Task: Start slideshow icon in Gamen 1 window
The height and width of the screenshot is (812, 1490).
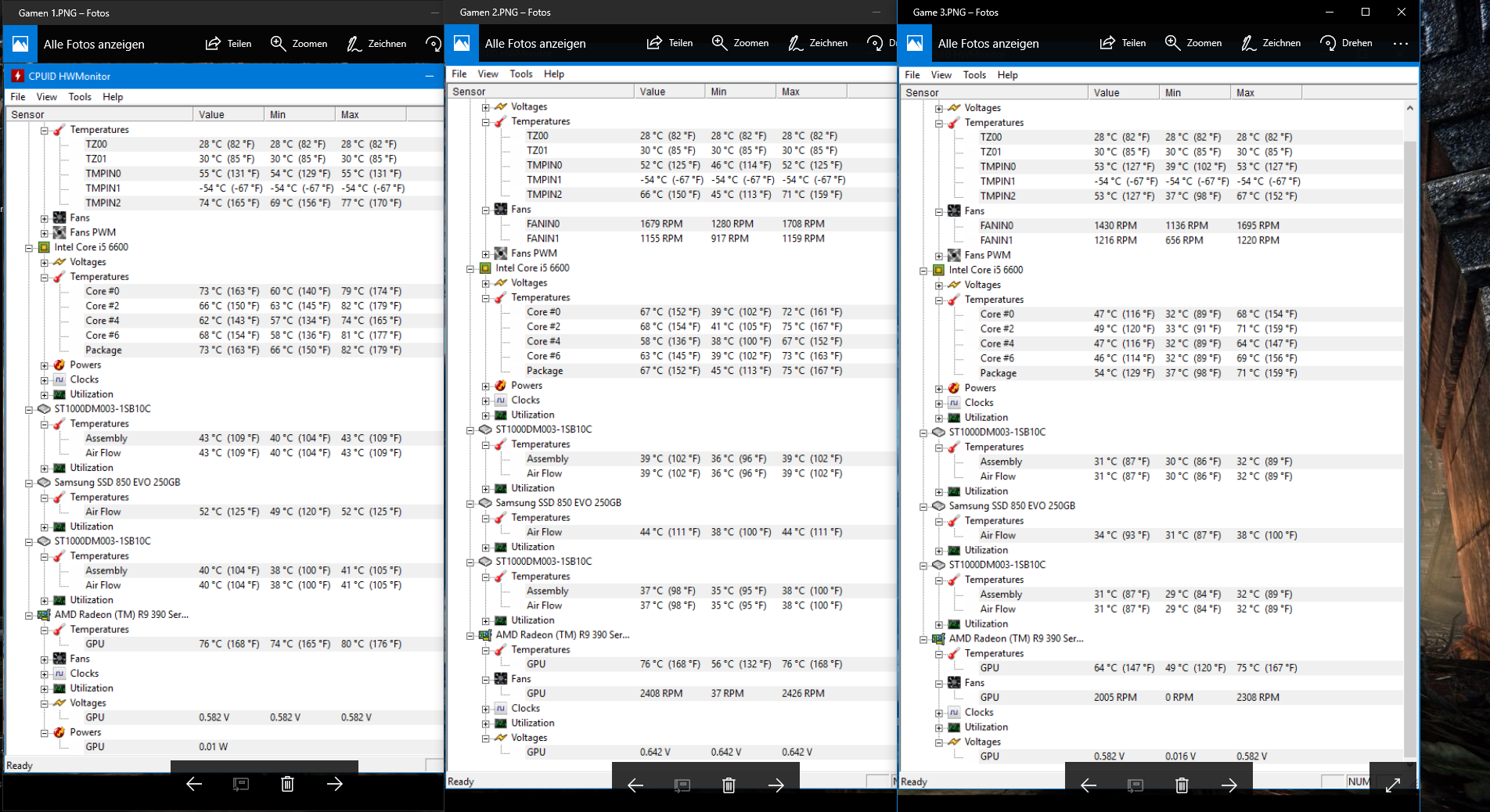Action: (241, 784)
